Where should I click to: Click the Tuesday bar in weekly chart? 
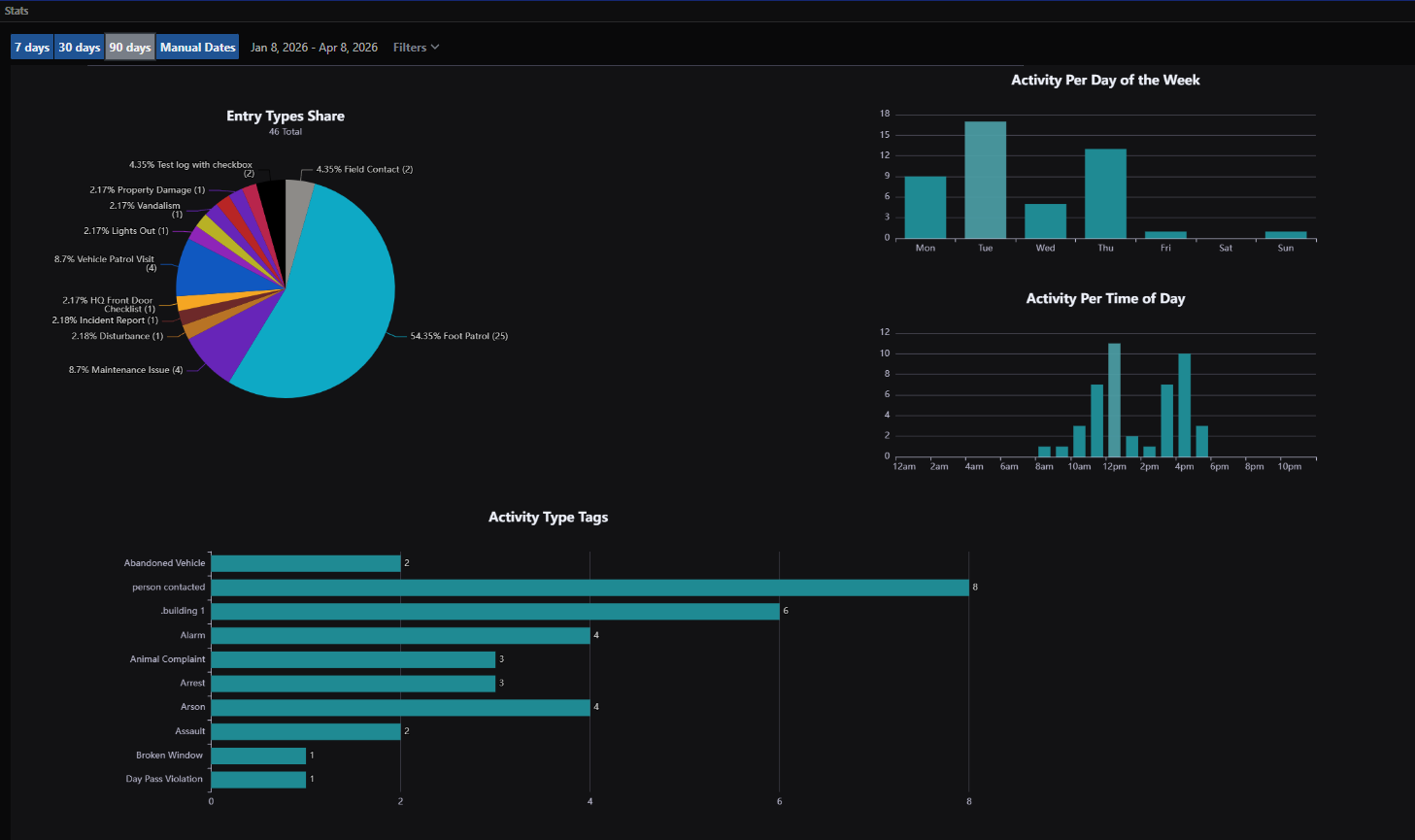(985, 180)
